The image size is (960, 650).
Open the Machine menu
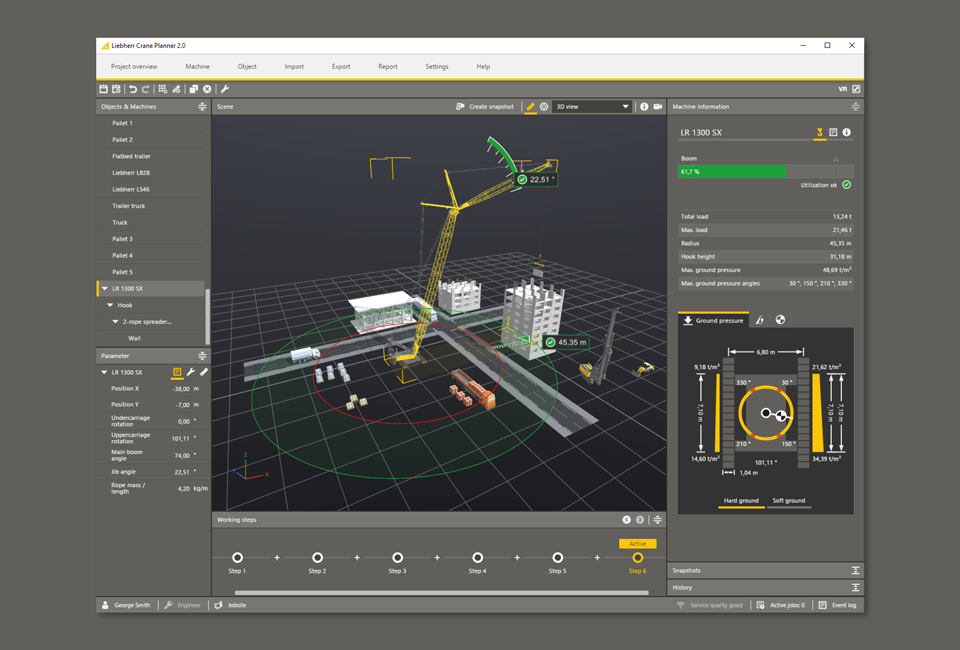197,67
